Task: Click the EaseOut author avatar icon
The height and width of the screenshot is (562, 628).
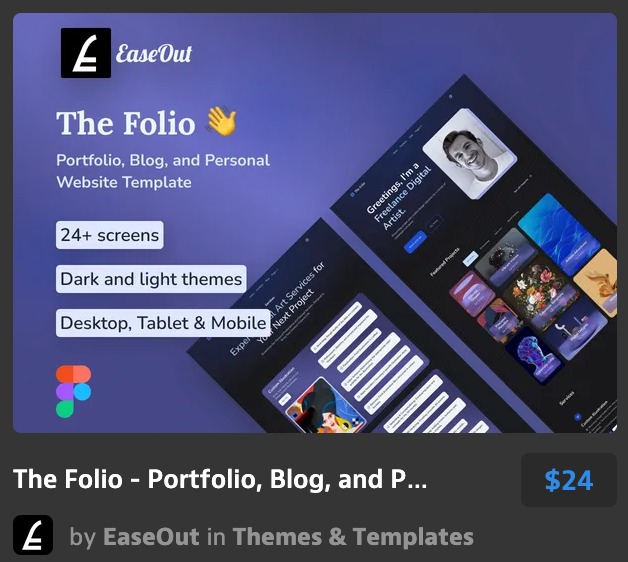Action: (33, 535)
